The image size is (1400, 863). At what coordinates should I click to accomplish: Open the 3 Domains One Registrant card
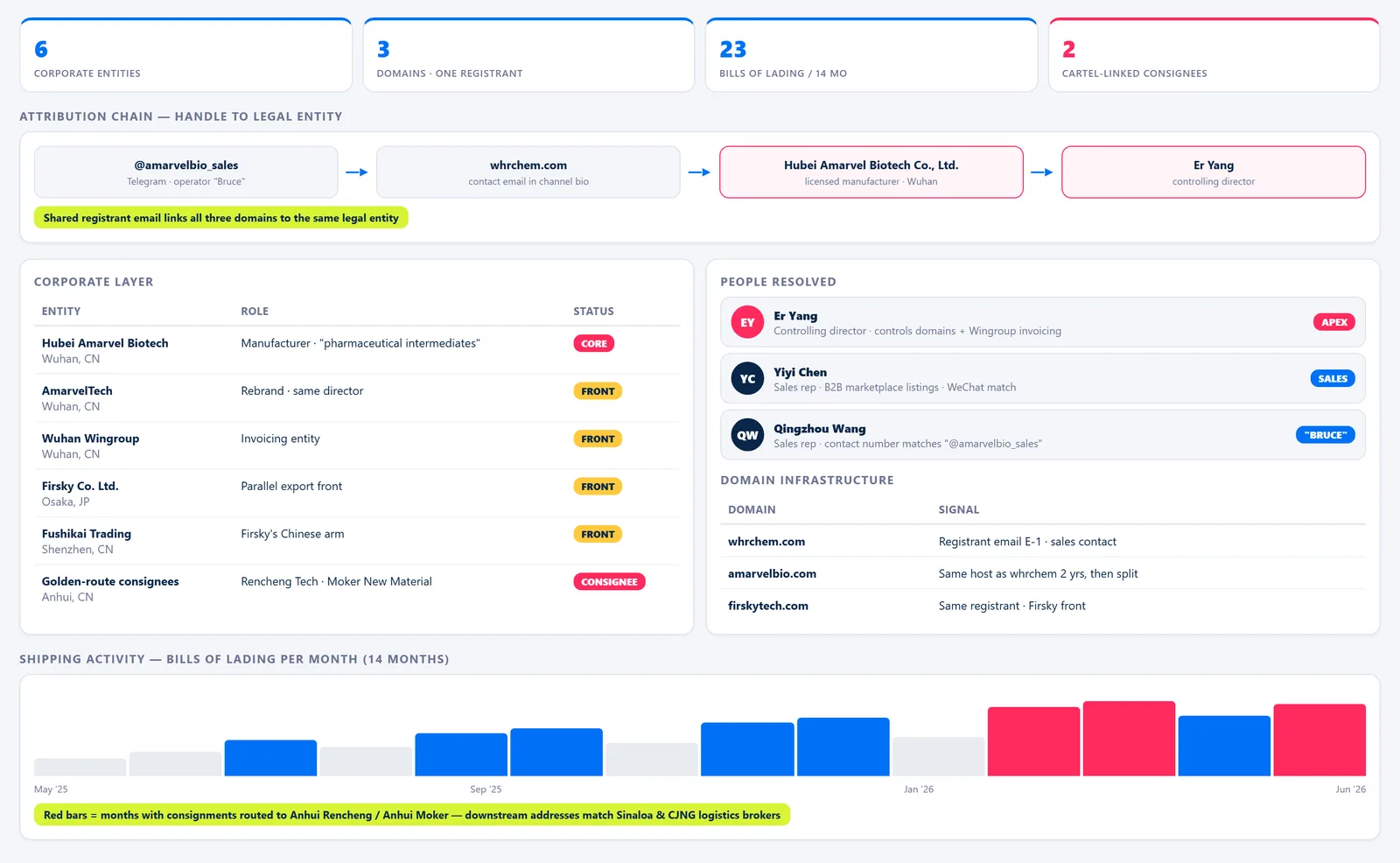[528, 55]
